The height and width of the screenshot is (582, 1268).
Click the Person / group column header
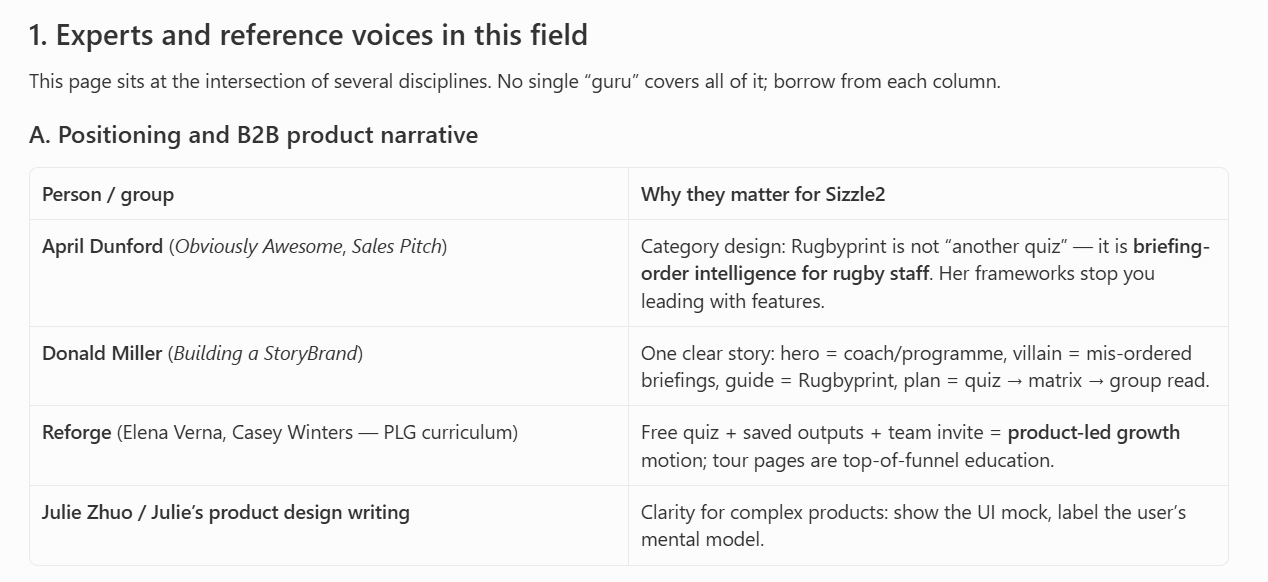click(108, 195)
